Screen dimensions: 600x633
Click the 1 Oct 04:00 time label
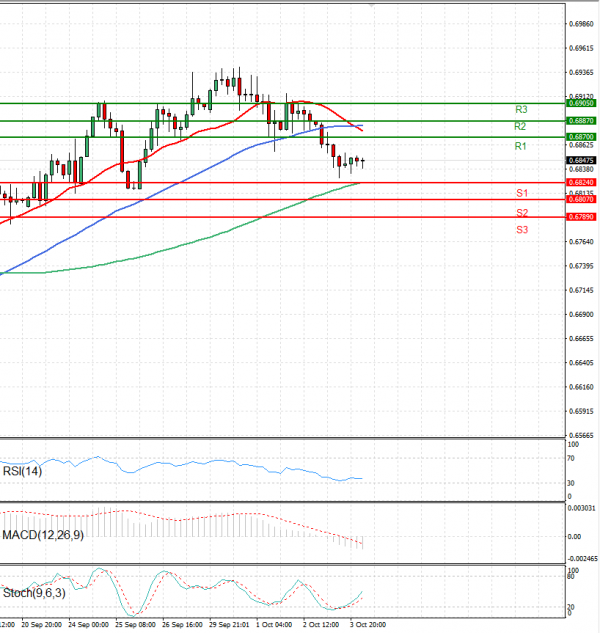(x=274, y=625)
